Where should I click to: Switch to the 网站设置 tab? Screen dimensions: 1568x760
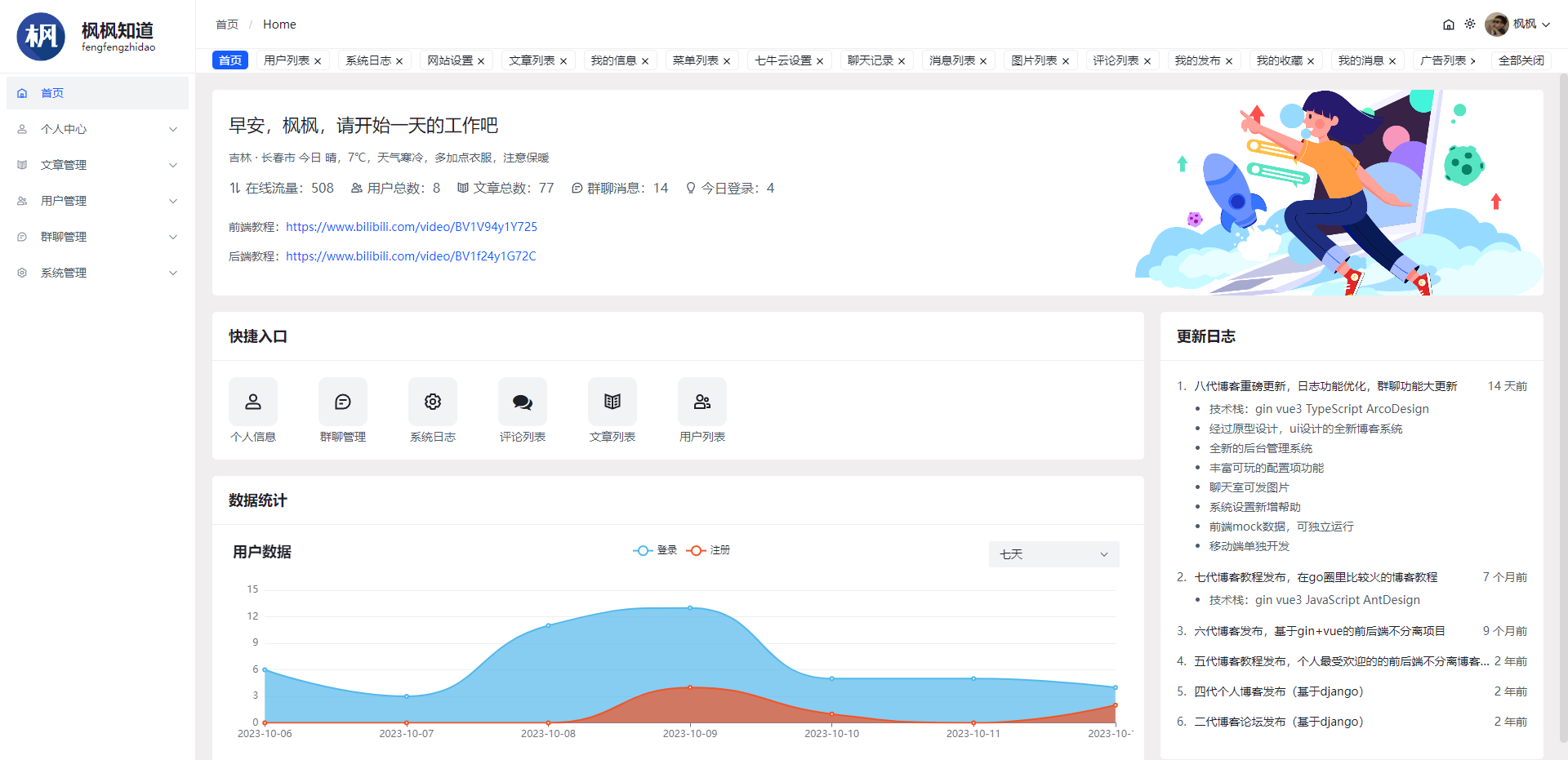[x=450, y=60]
